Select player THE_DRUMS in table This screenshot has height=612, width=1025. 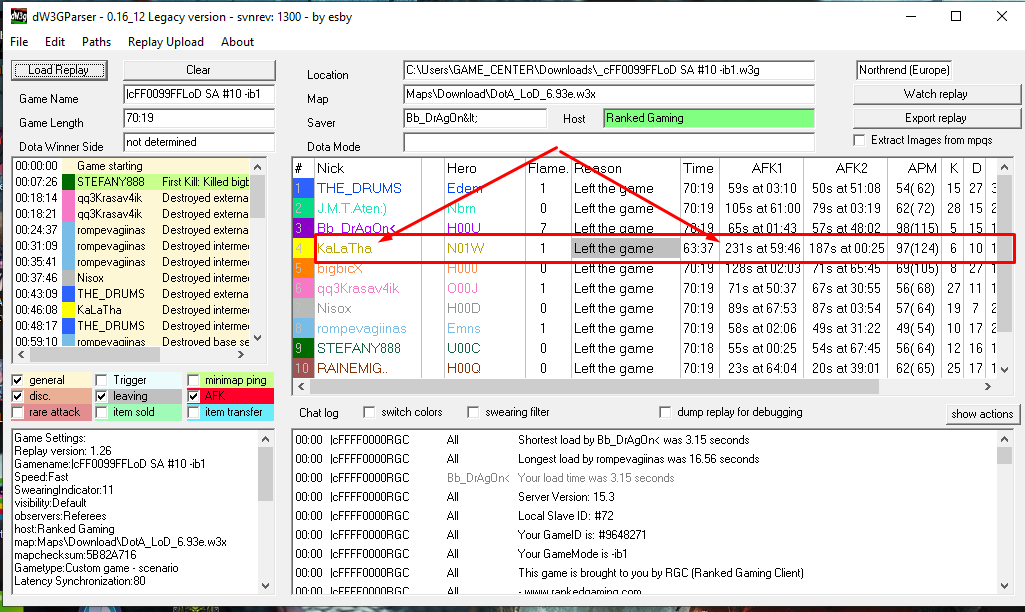[360, 188]
